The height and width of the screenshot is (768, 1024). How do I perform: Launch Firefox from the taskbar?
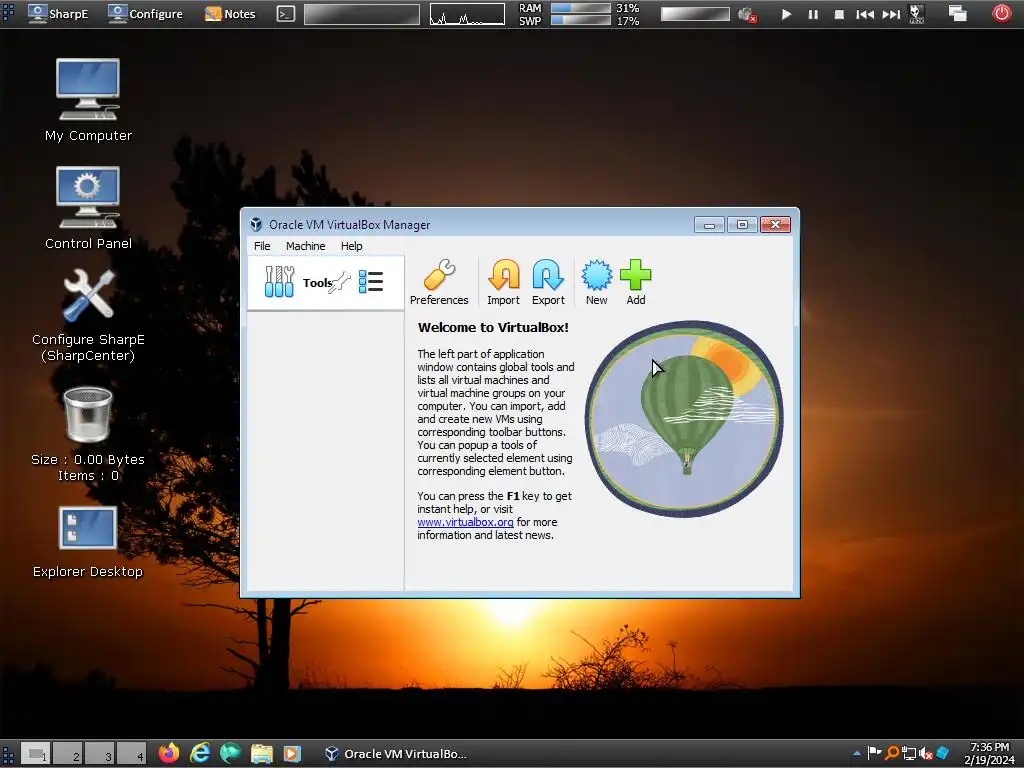pyautogui.click(x=169, y=754)
